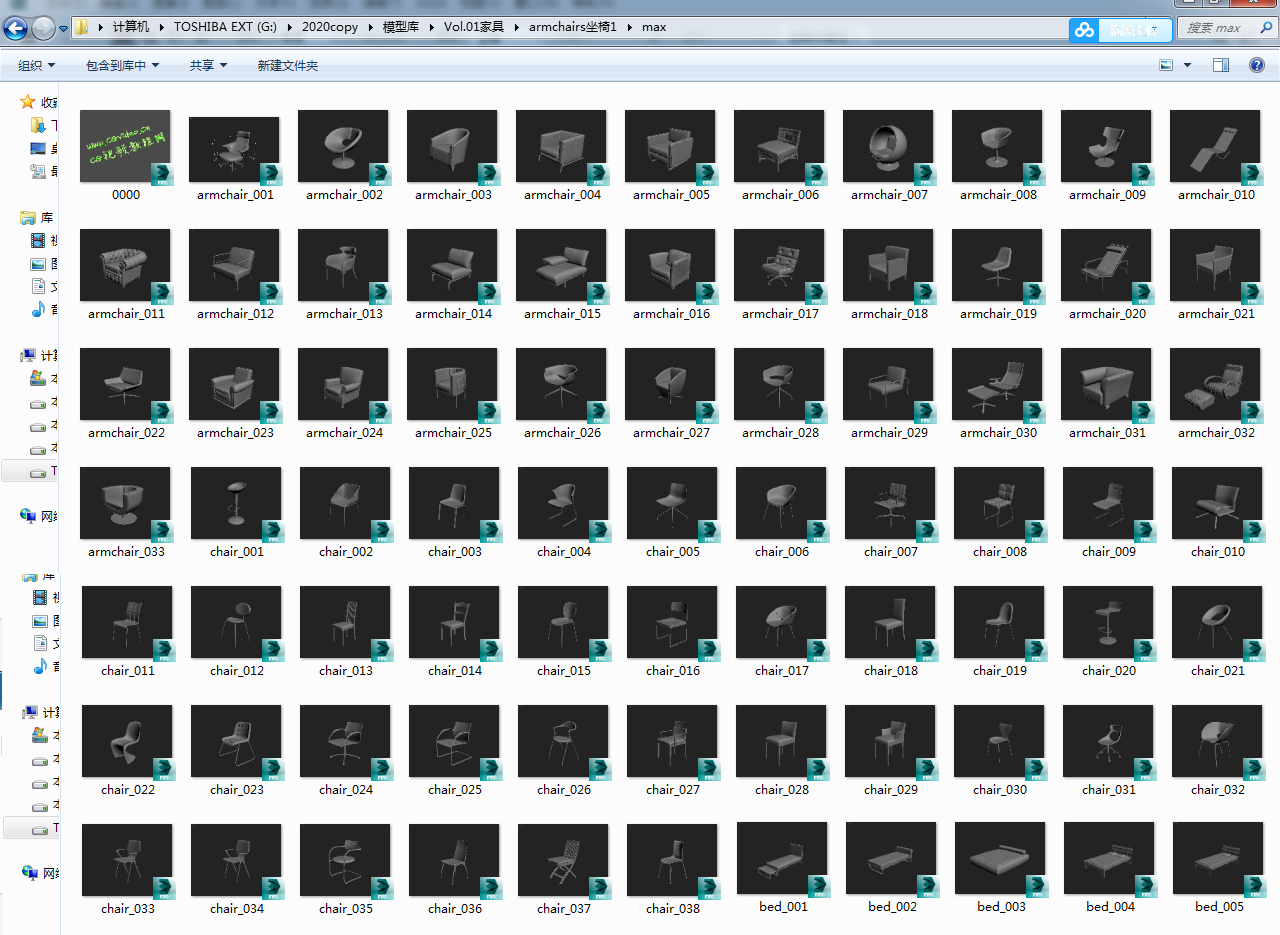Select the armchair_011 thumbnail
Image resolution: width=1280 pixels, height=935 pixels.
click(125, 266)
